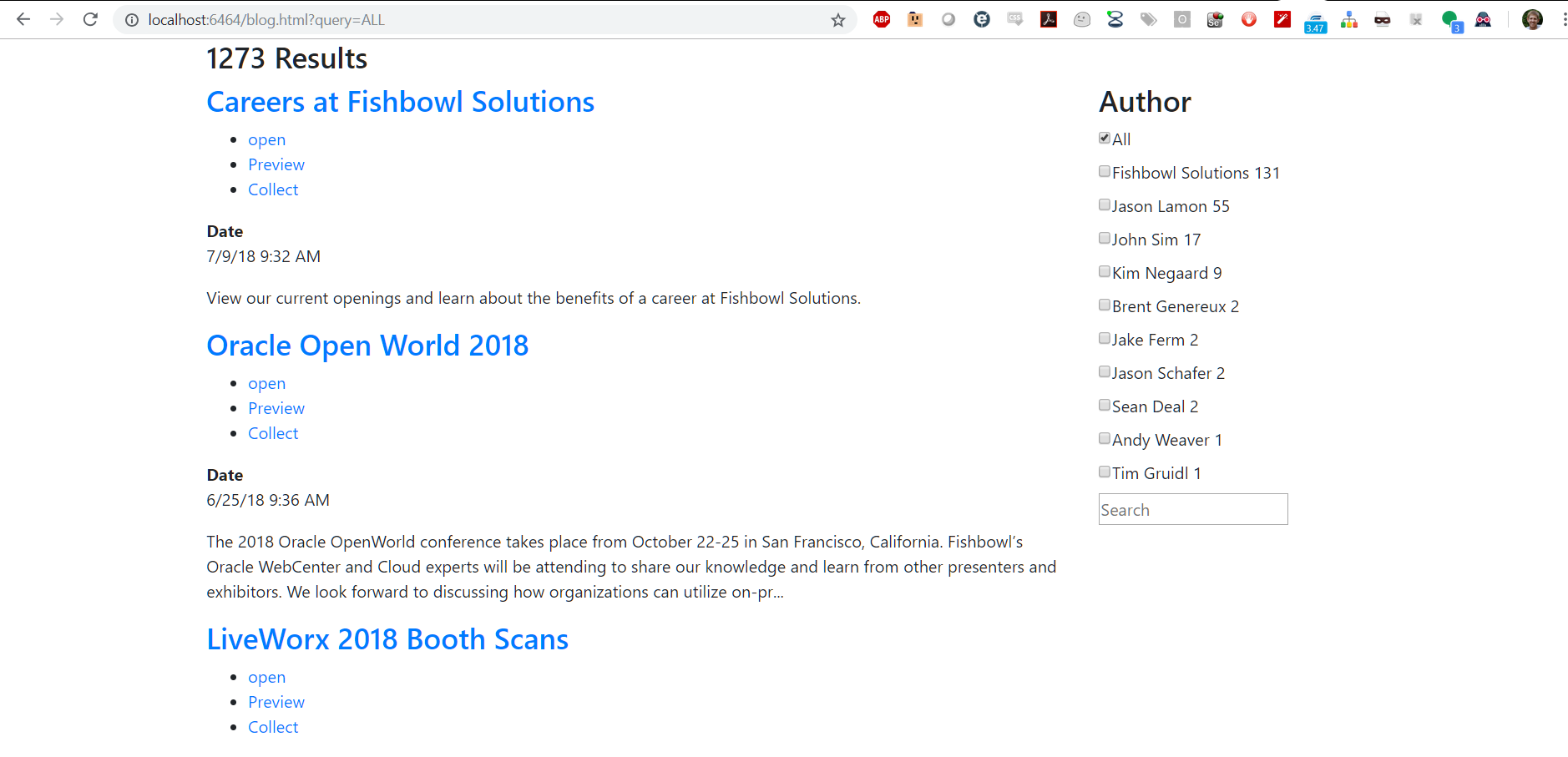Open the Careers at Fishbowl Solutions title

click(401, 102)
